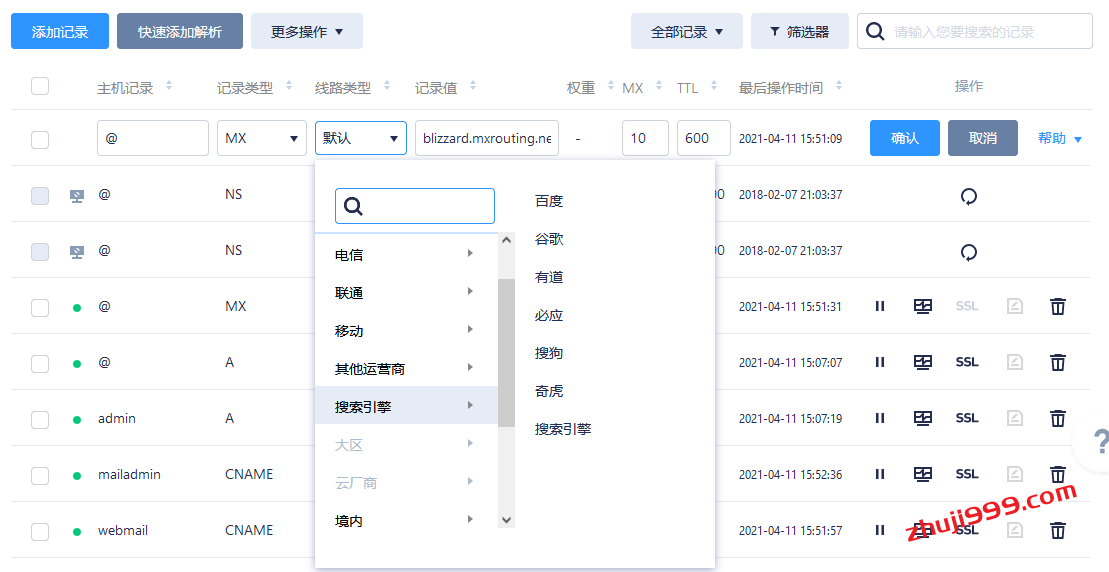Open the MX record type dropdown
Image resolution: width=1109 pixels, height=572 pixels.
coord(261,138)
